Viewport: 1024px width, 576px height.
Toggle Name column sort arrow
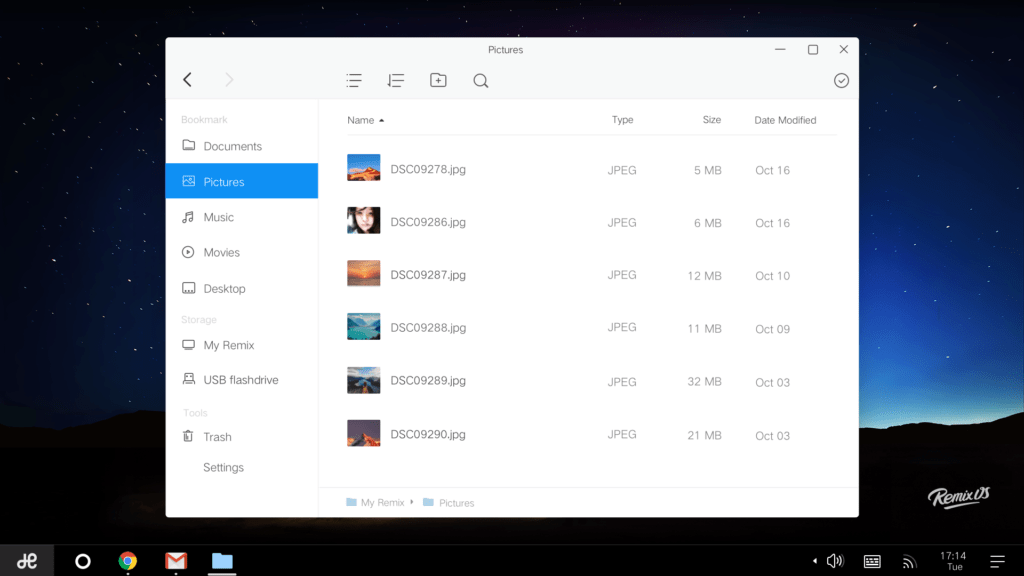pos(381,120)
